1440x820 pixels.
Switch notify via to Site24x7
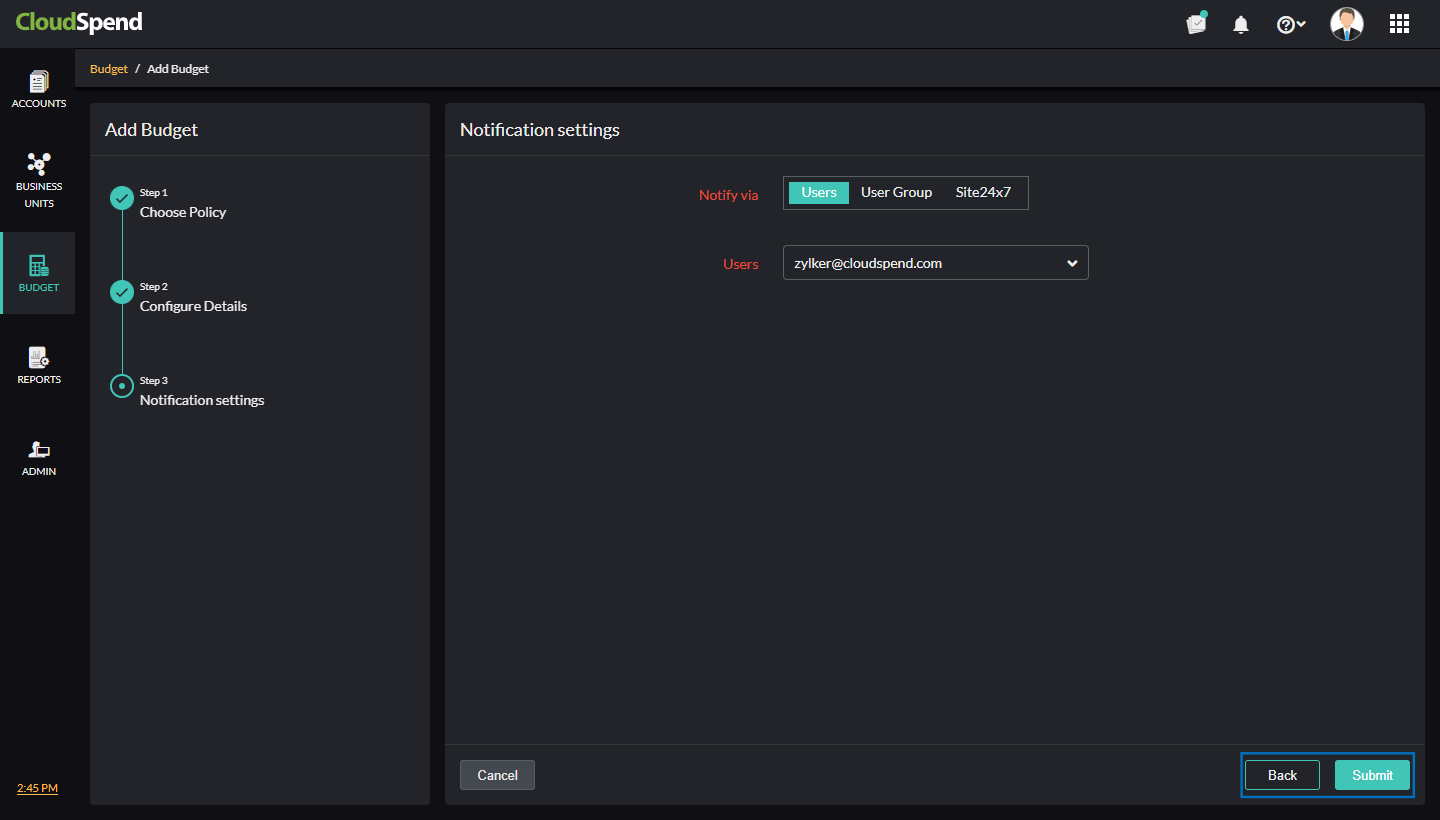pos(983,193)
